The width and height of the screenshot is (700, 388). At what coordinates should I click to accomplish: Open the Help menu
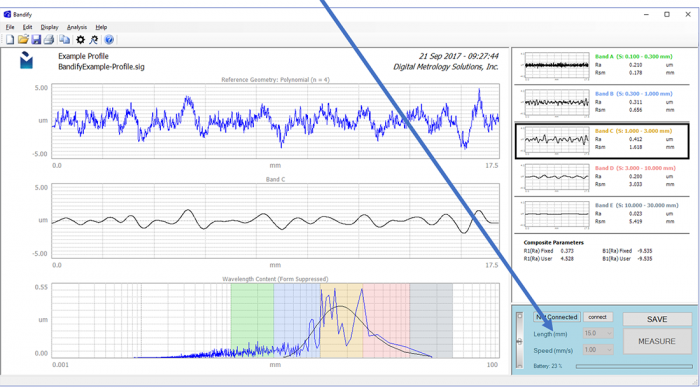pyautogui.click(x=101, y=27)
